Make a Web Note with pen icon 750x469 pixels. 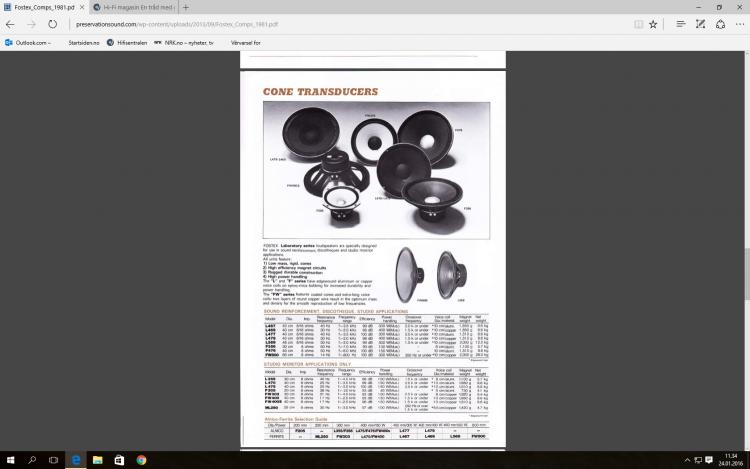click(x=700, y=24)
